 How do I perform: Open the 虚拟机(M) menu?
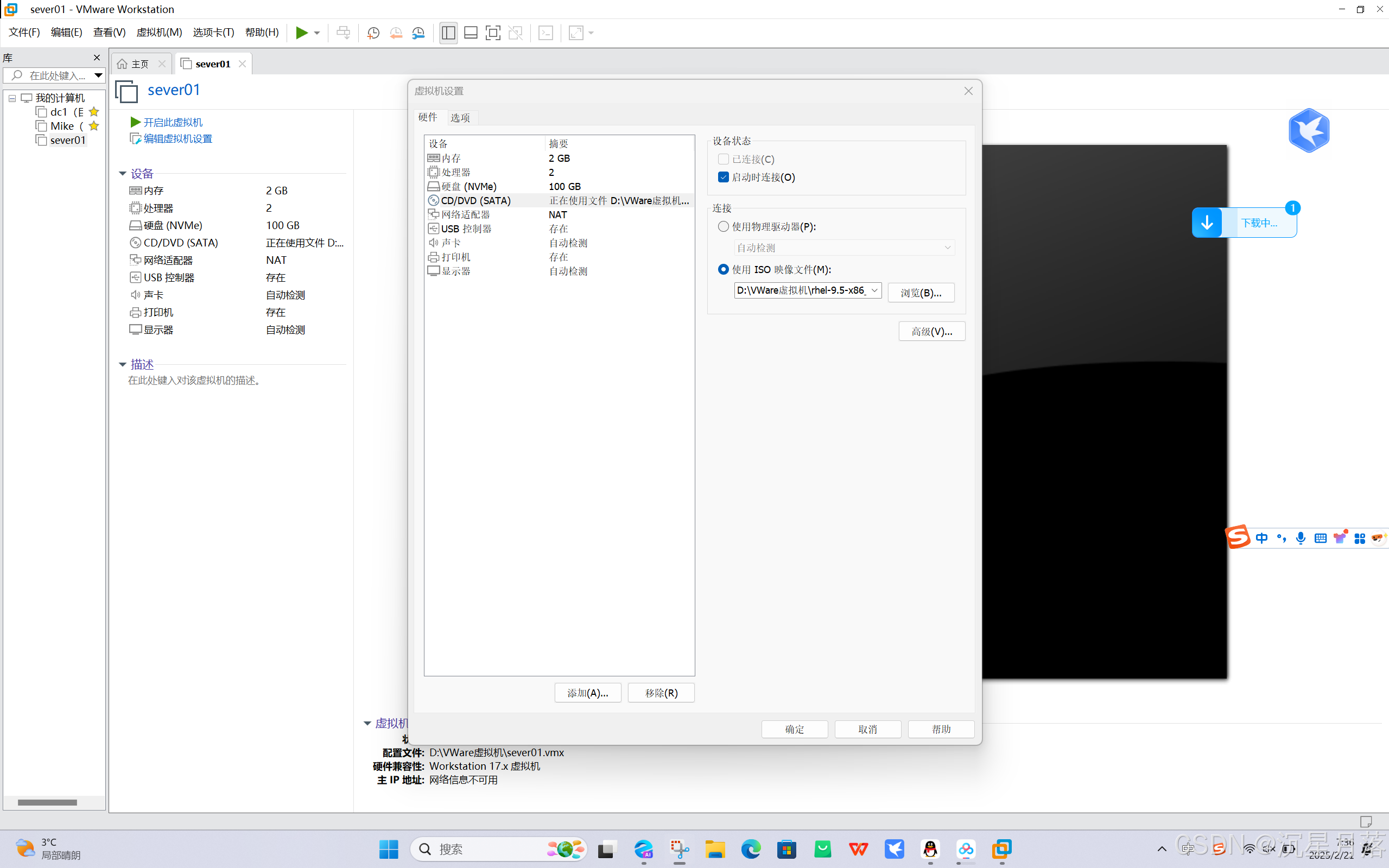tap(159, 33)
